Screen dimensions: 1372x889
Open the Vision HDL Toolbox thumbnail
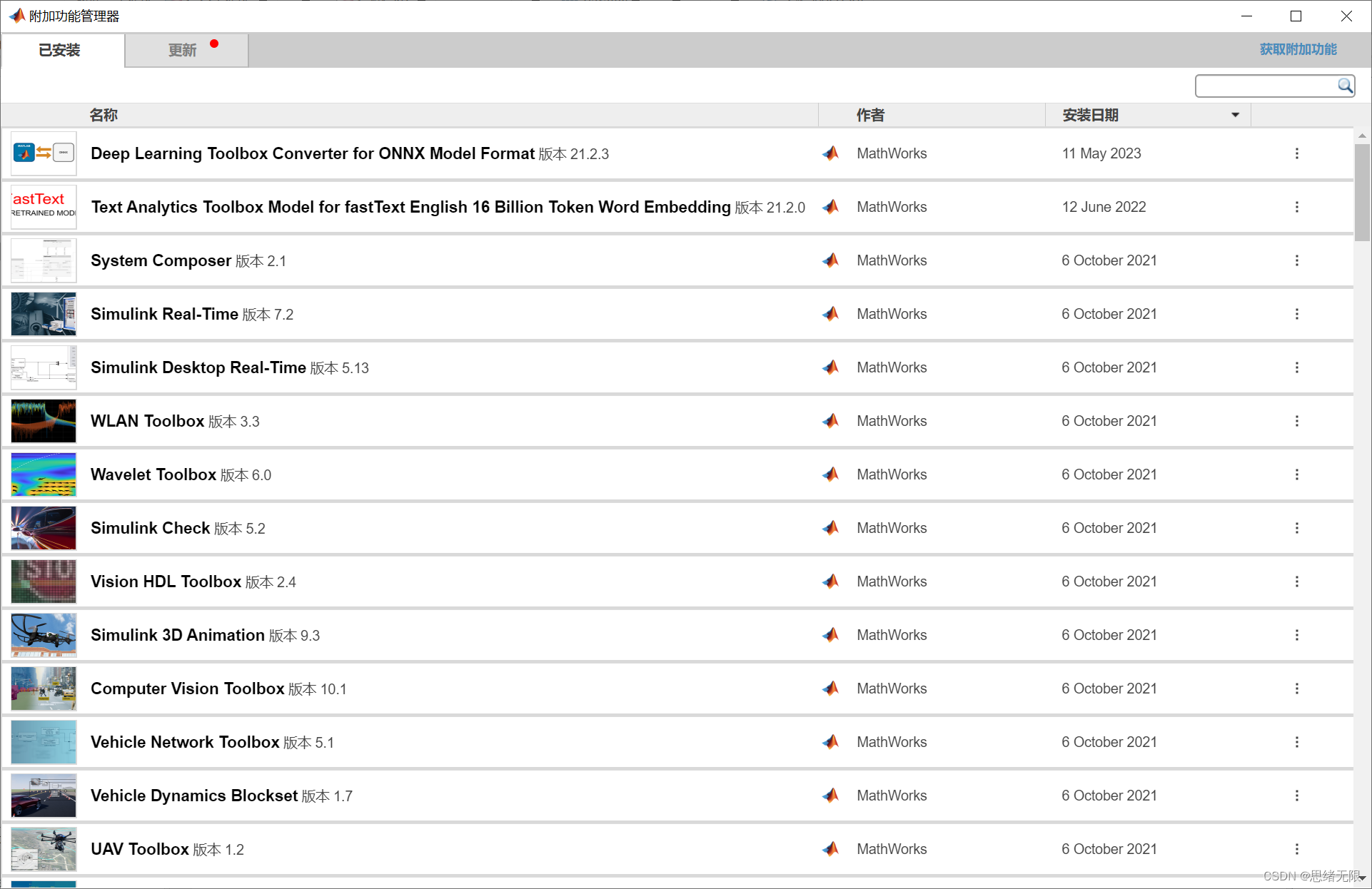44,581
